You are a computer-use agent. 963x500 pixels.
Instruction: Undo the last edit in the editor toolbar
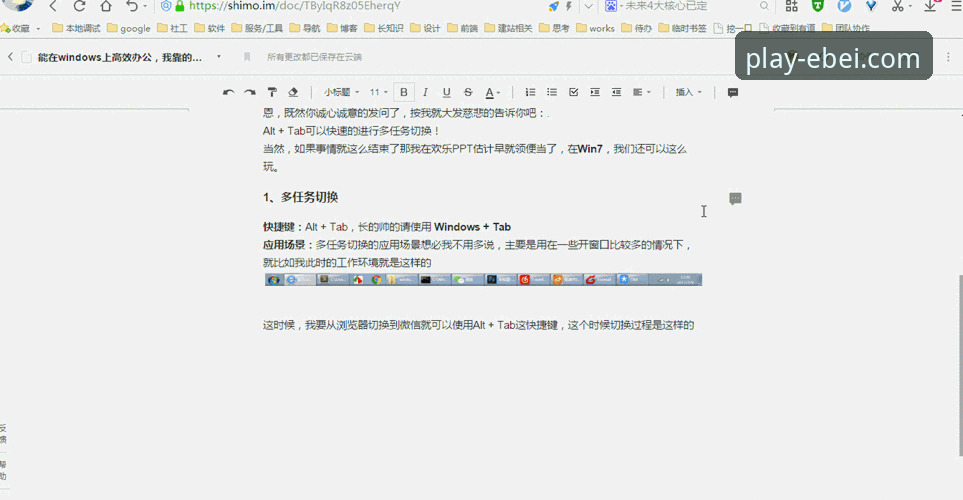click(228, 92)
